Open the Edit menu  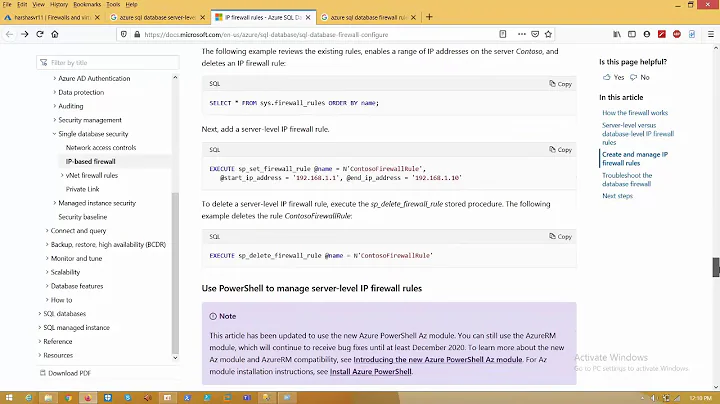pyautogui.click(x=22, y=4)
